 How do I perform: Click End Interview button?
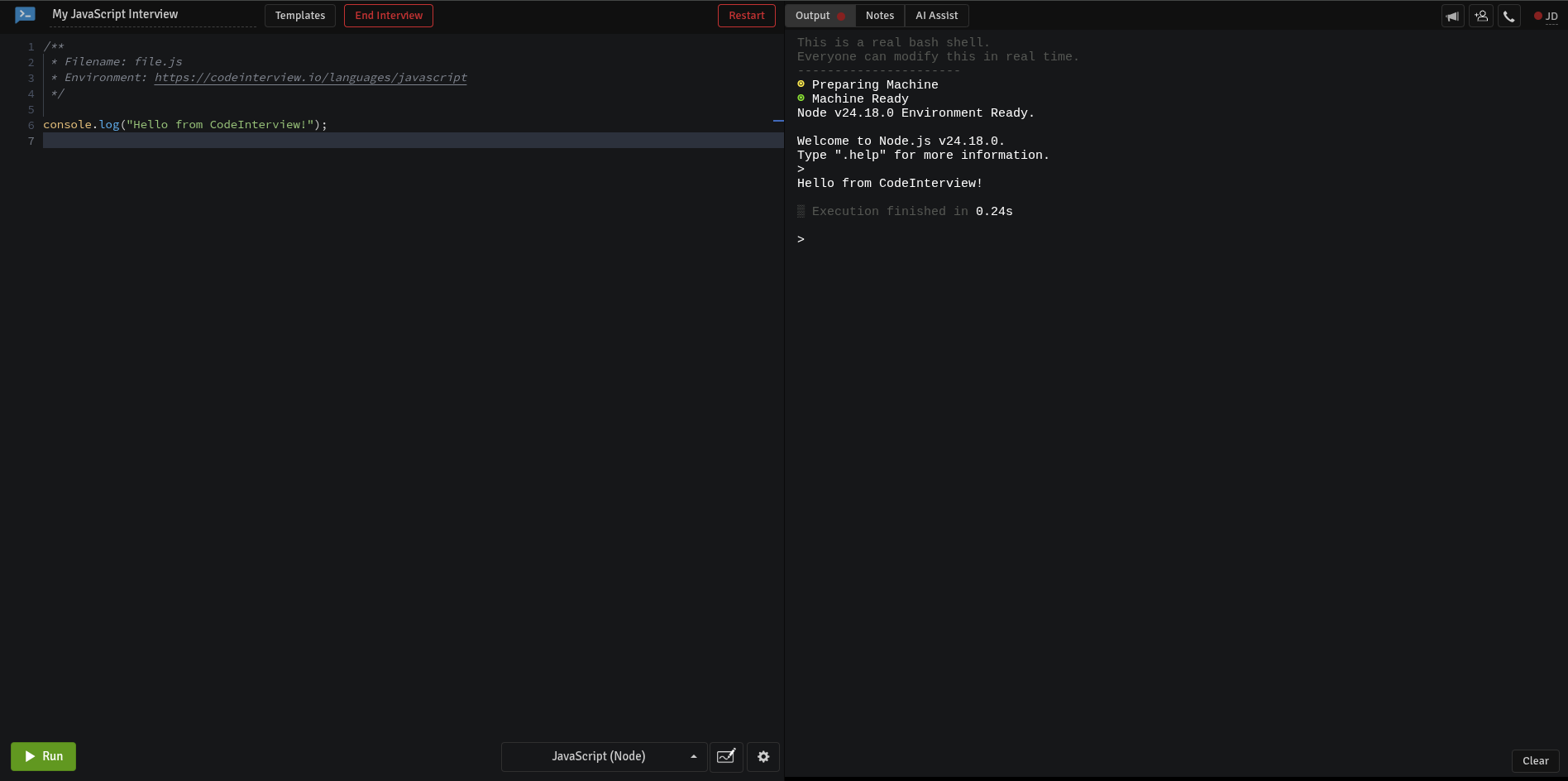tap(389, 16)
